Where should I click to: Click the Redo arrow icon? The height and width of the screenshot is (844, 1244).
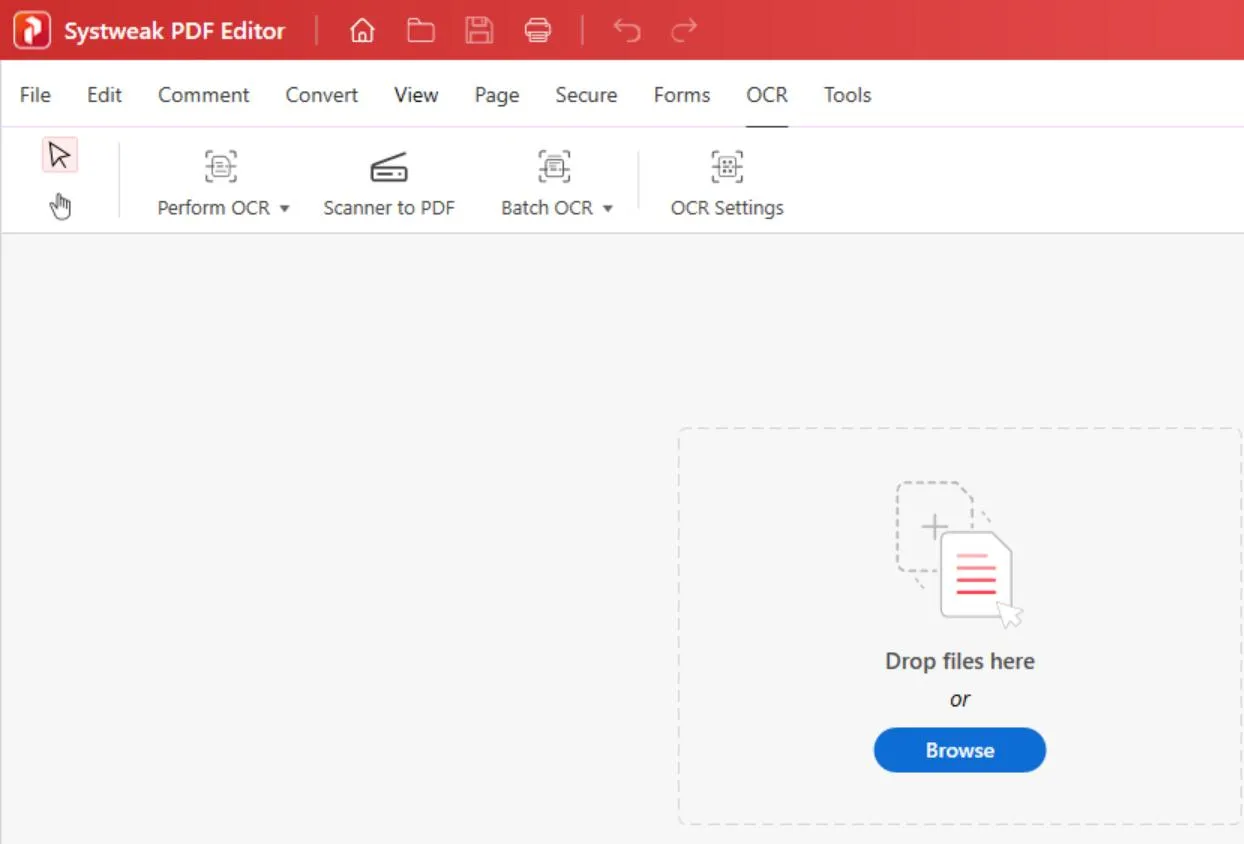(685, 31)
